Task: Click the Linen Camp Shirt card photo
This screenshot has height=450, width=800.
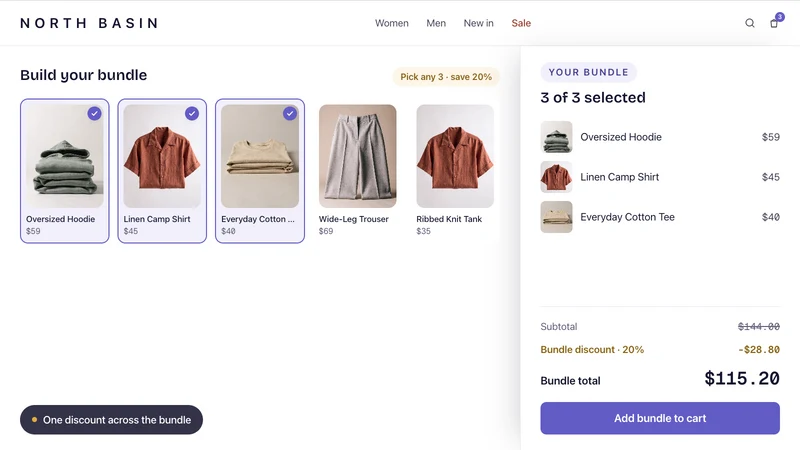Action: (x=162, y=156)
